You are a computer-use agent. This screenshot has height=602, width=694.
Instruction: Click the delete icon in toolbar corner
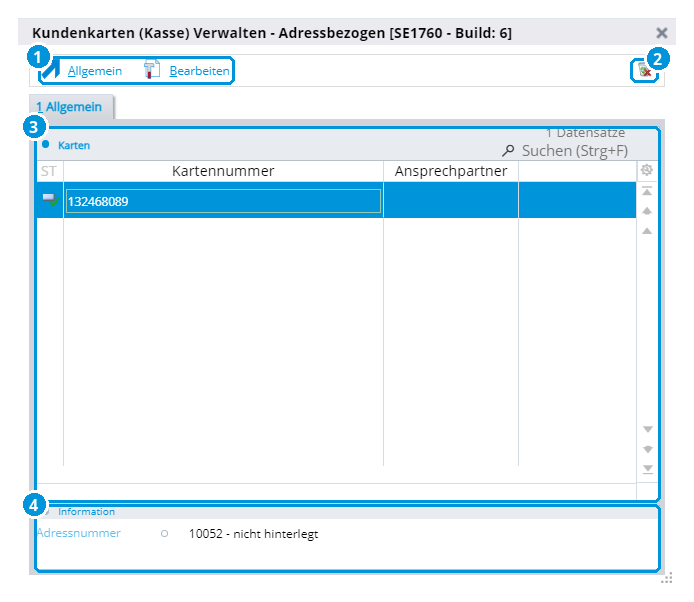[645, 70]
